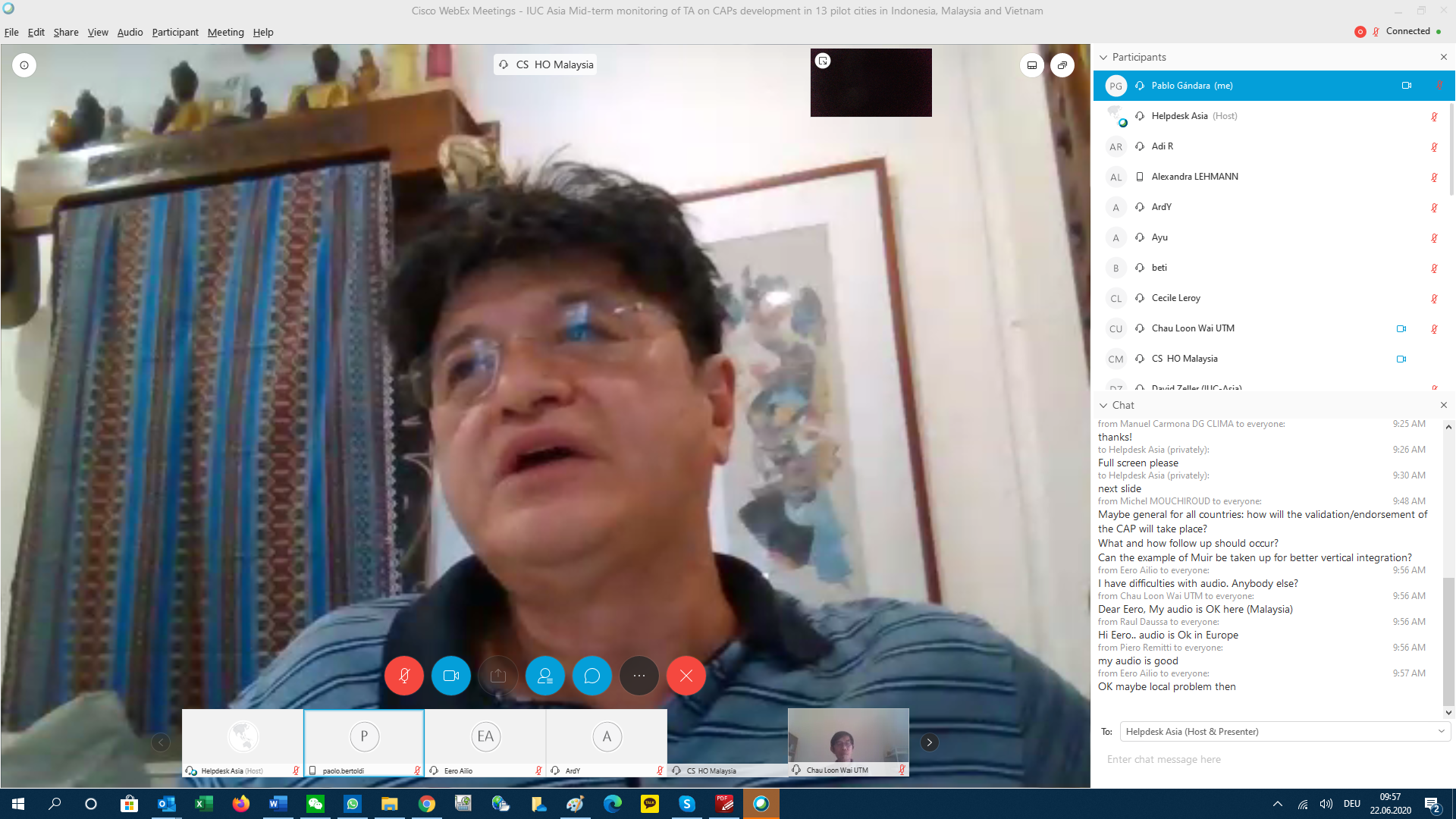
Task: Switch video layout view icon
Action: (x=1032, y=65)
